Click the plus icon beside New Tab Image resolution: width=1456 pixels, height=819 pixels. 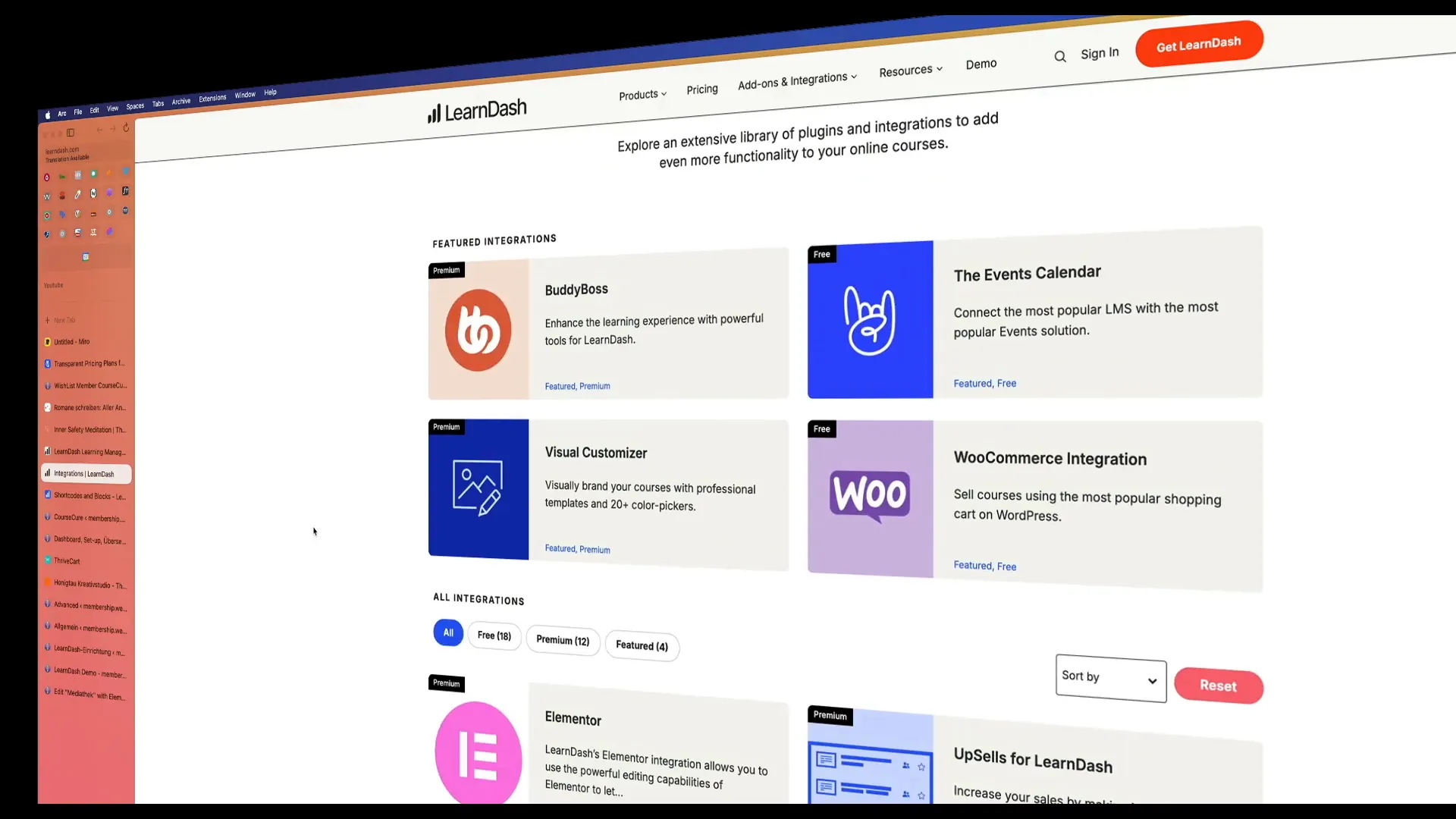[x=47, y=320]
